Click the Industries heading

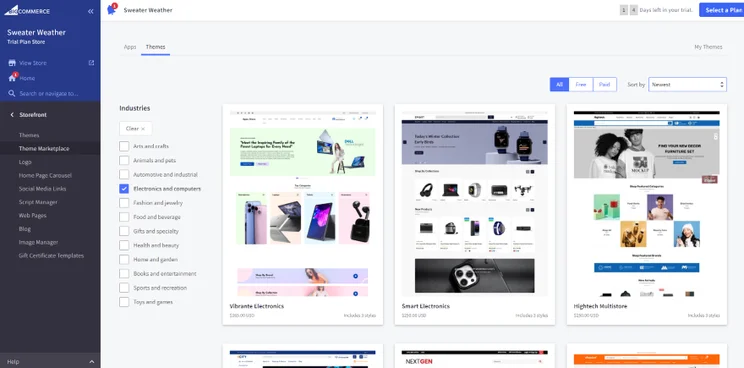click(x=135, y=108)
